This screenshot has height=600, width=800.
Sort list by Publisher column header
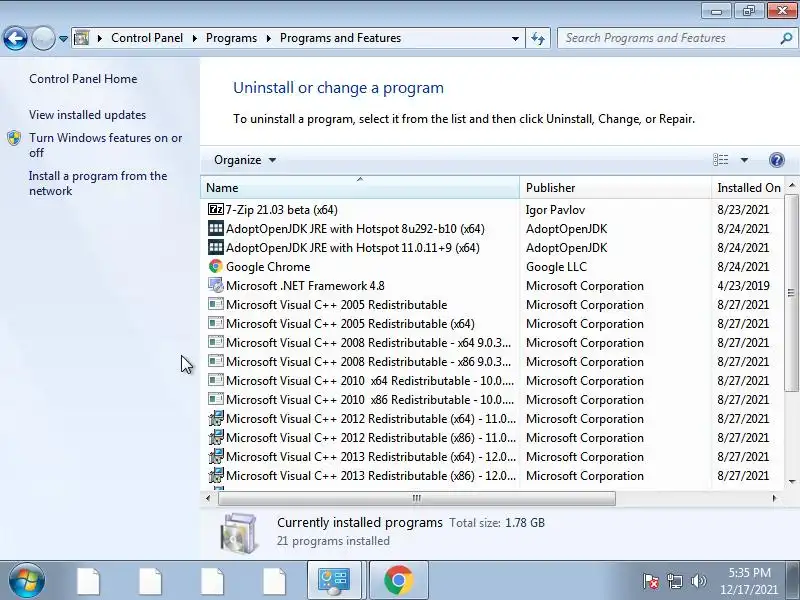(615, 188)
